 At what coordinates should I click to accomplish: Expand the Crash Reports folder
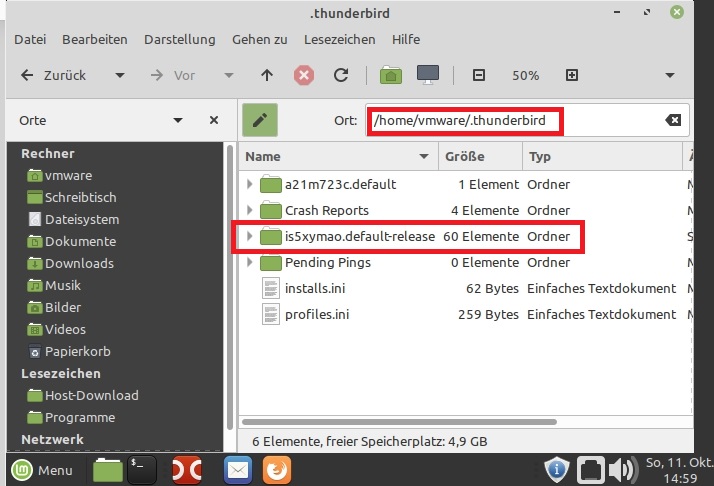(x=250, y=210)
